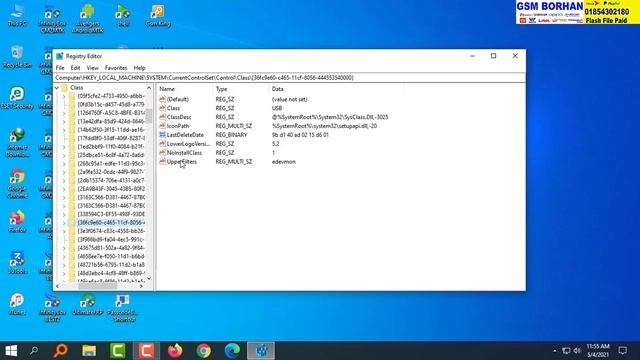640x360 pixels.
Task: Select the UpperFilters value icon
Action: pos(162,162)
